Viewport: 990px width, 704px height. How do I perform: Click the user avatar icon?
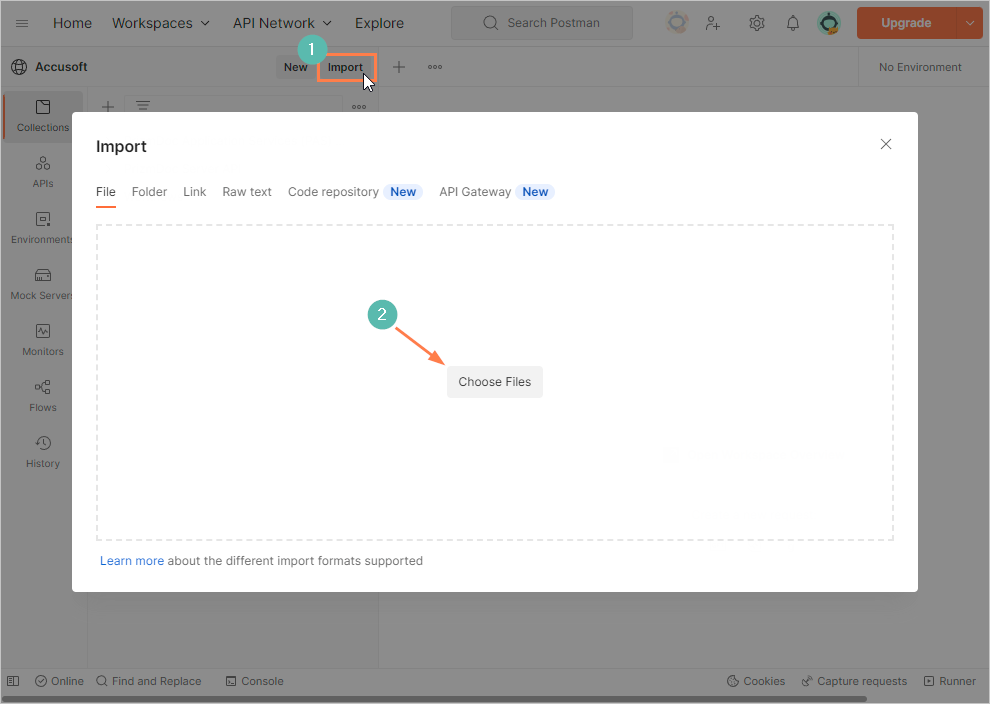(829, 23)
